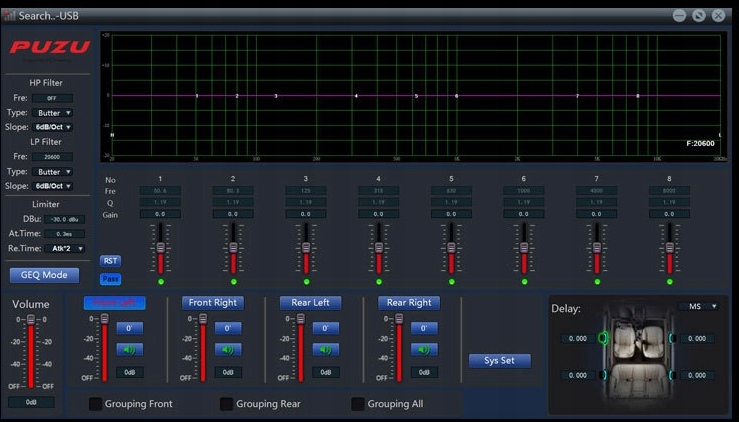Click the green indicator under EQ band 1

click(x=160, y=282)
